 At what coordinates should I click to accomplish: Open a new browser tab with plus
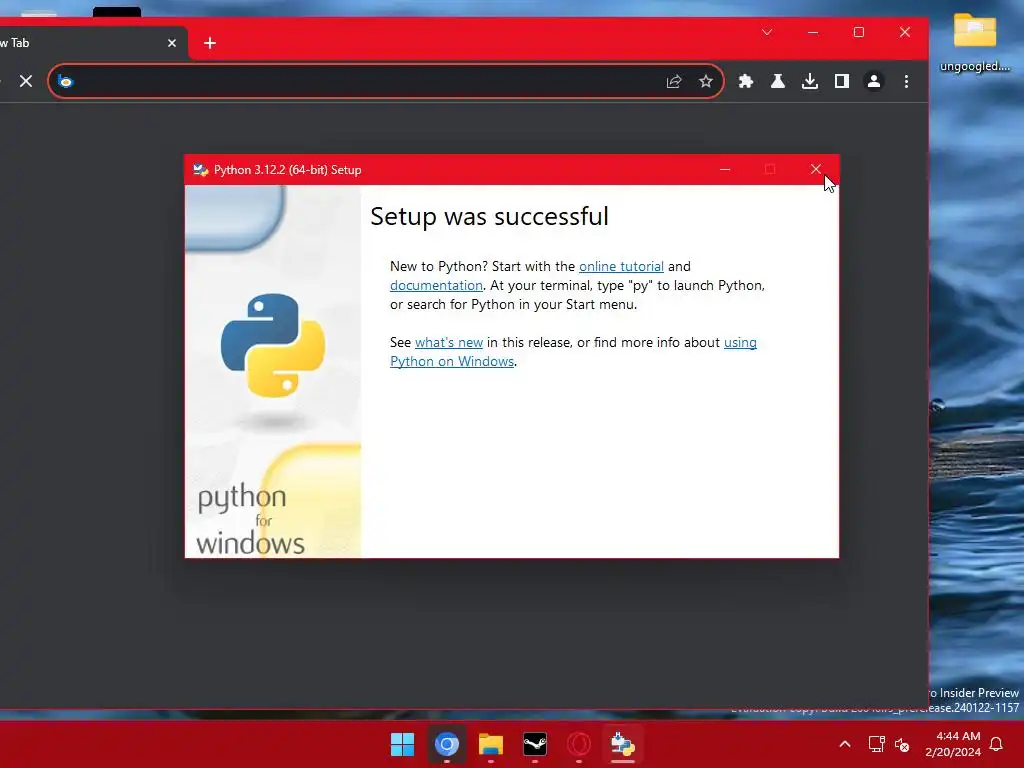(x=210, y=43)
